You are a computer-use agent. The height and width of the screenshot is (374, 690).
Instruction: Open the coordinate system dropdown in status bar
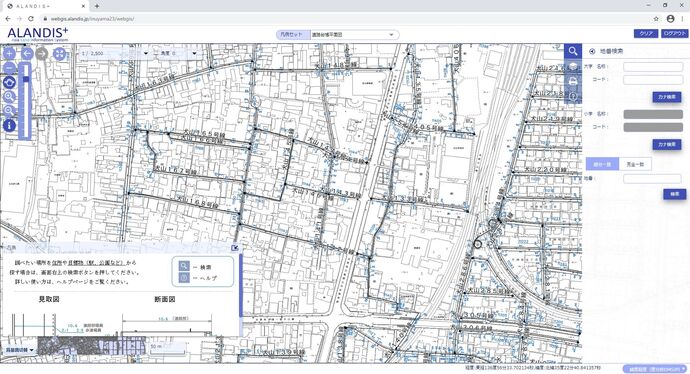pyautogui.click(x=655, y=369)
